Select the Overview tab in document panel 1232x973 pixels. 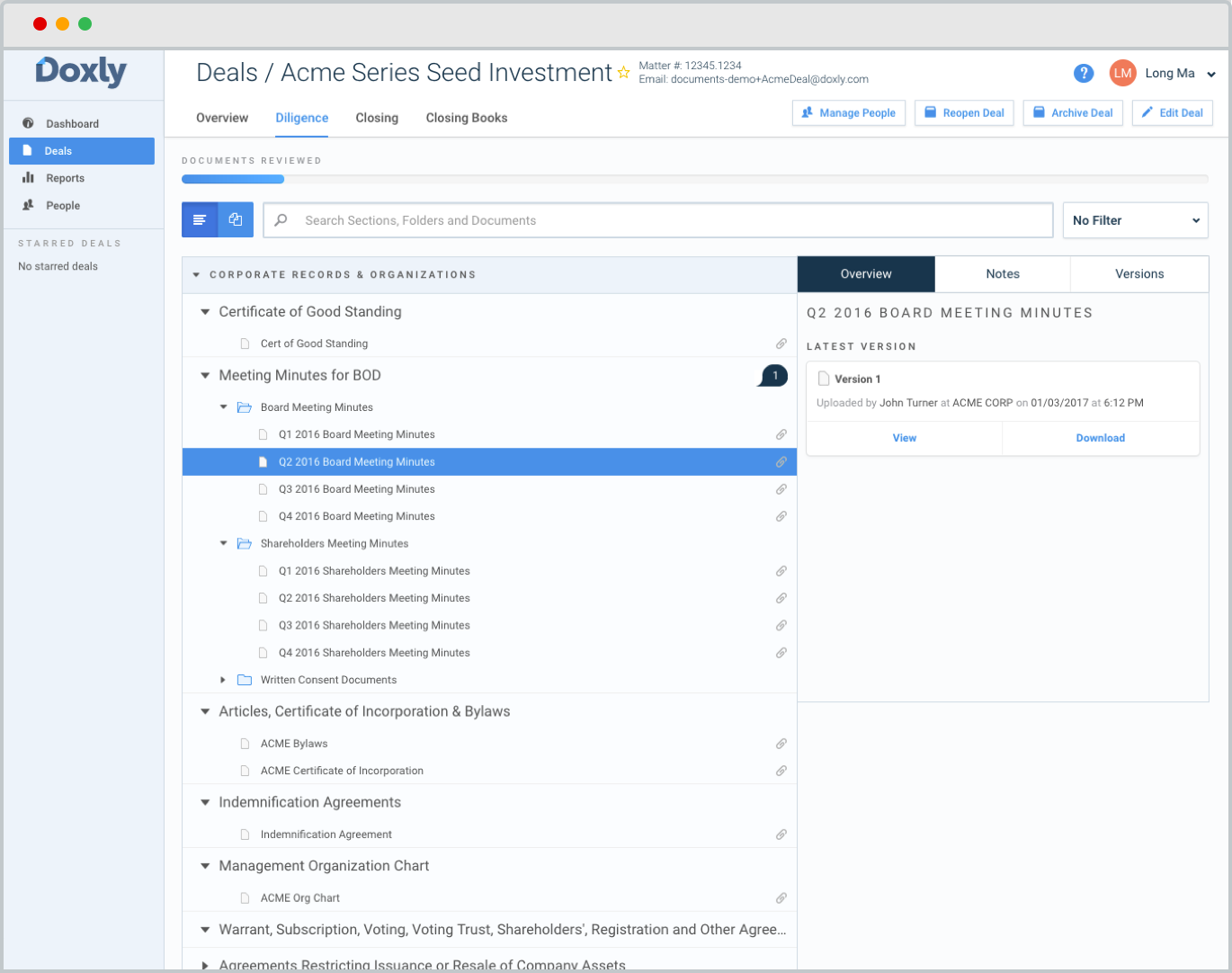[x=866, y=274]
